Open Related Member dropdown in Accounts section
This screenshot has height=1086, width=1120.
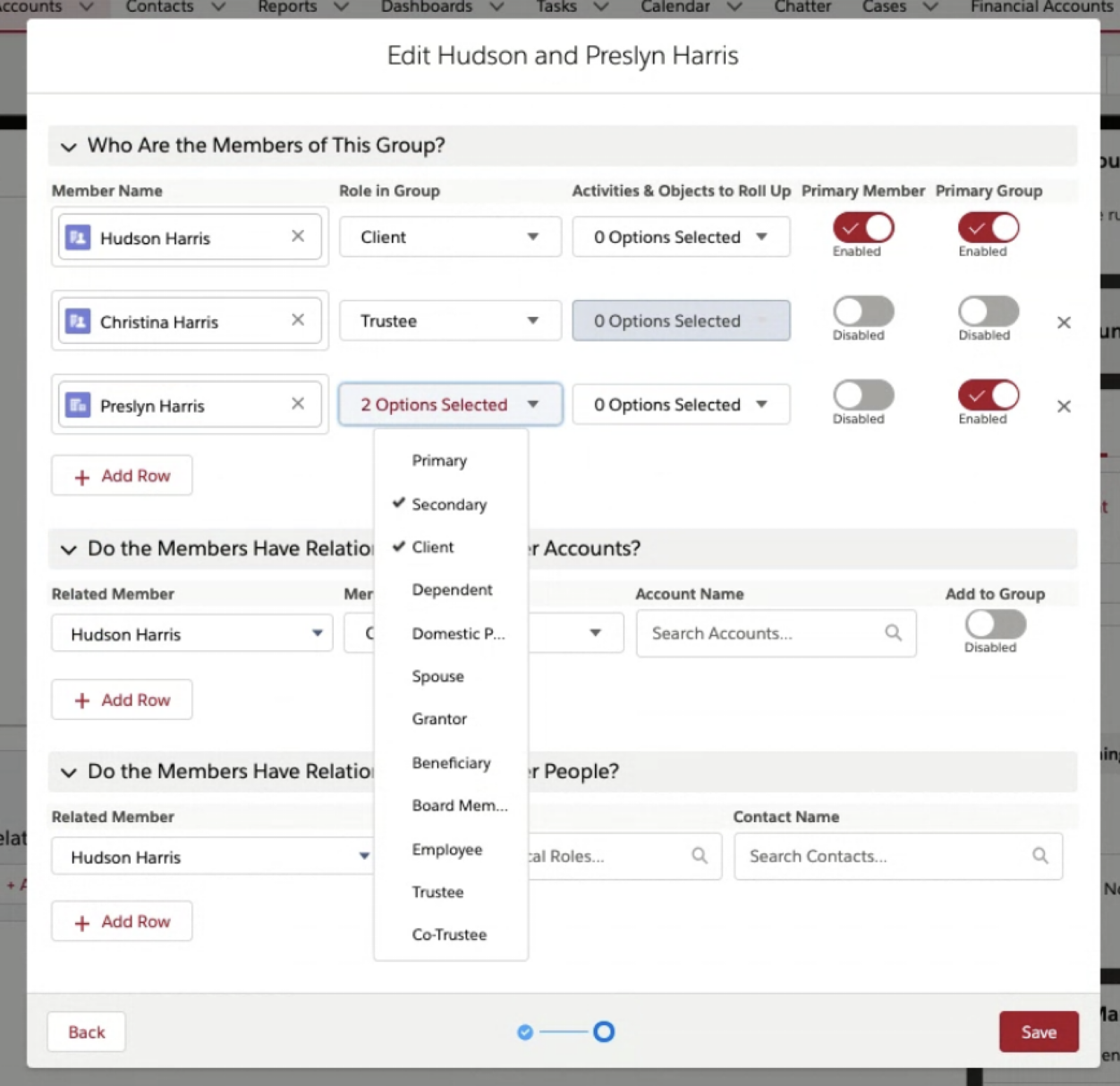(x=192, y=634)
